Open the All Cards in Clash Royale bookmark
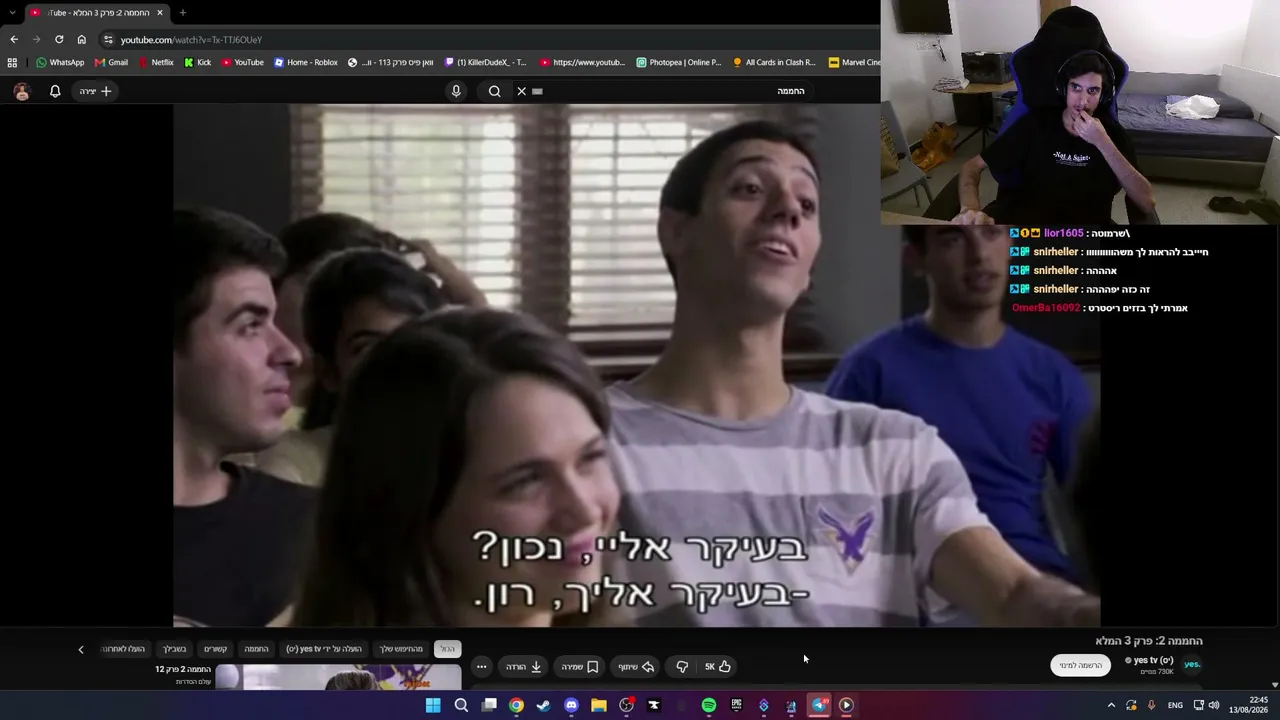Screen dimensions: 1280x720 tap(774, 62)
